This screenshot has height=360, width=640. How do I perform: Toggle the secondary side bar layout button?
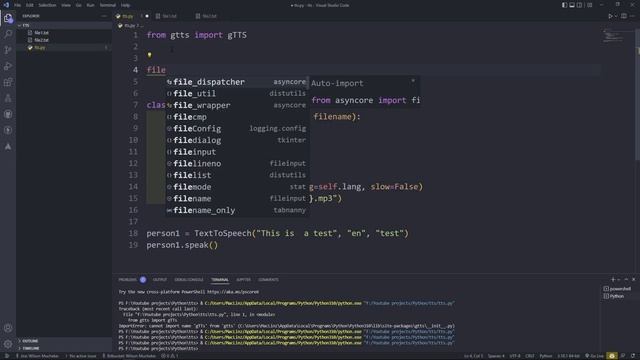point(579,5)
